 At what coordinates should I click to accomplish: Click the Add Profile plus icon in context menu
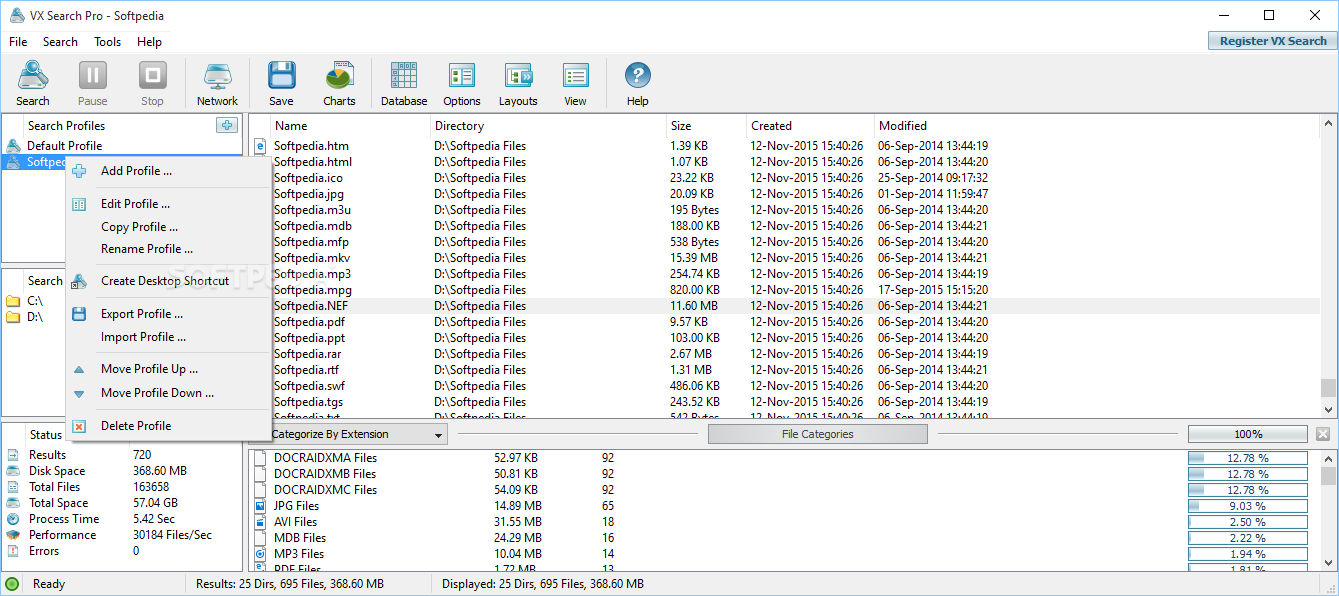(79, 171)
